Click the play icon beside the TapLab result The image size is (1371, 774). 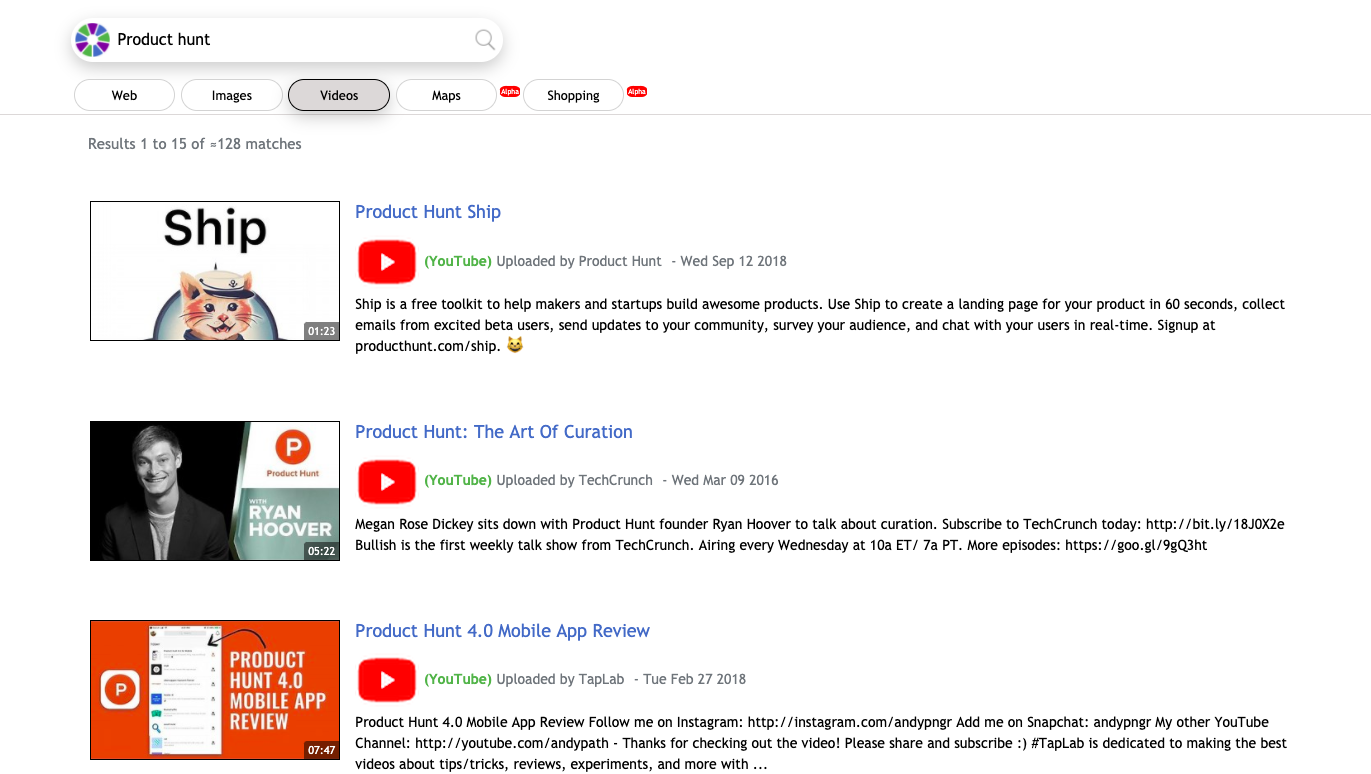point(386,679)
